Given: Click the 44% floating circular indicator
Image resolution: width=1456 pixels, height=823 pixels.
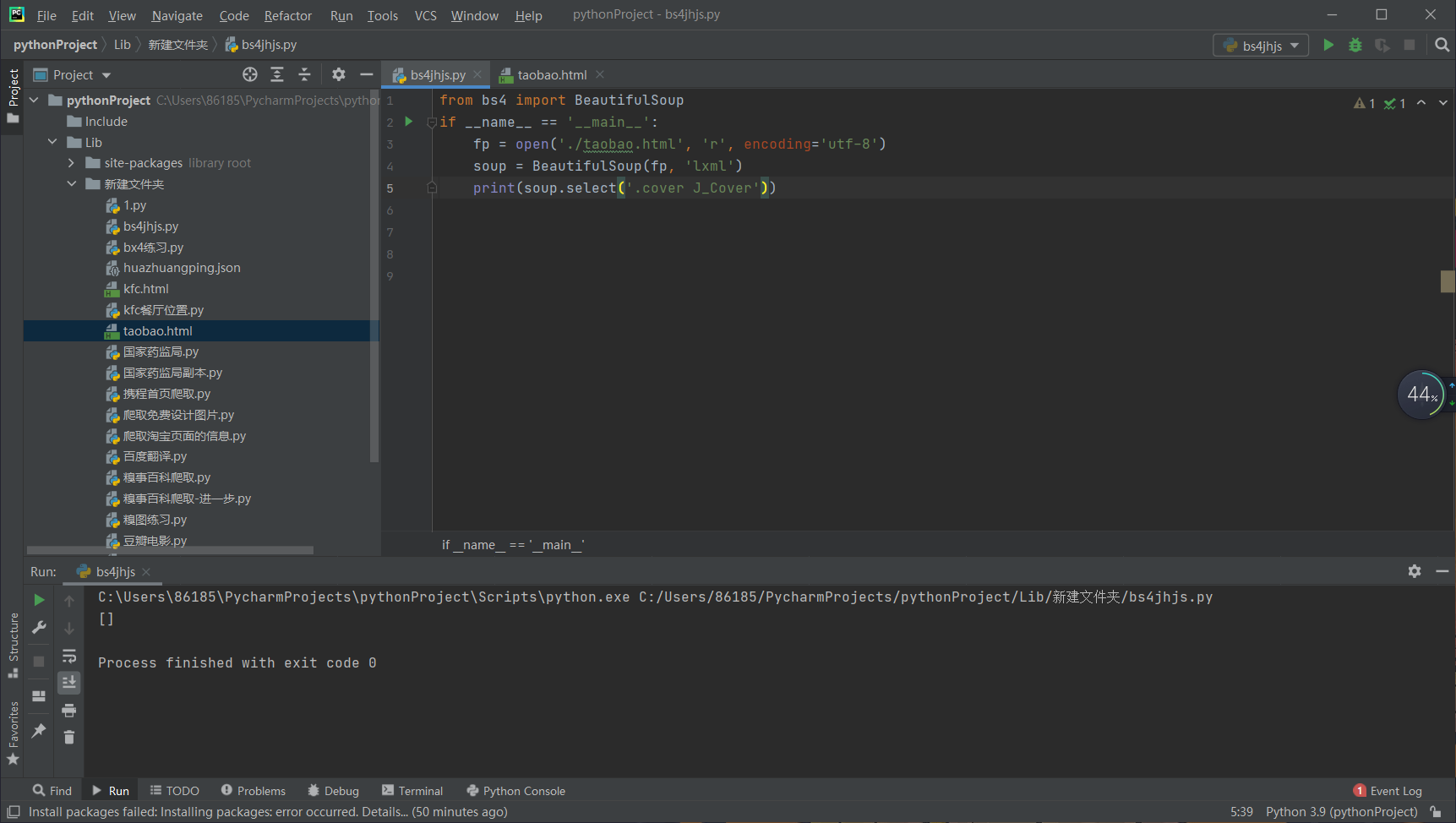Looking at the screenshot, I should tap(1421, 395).
